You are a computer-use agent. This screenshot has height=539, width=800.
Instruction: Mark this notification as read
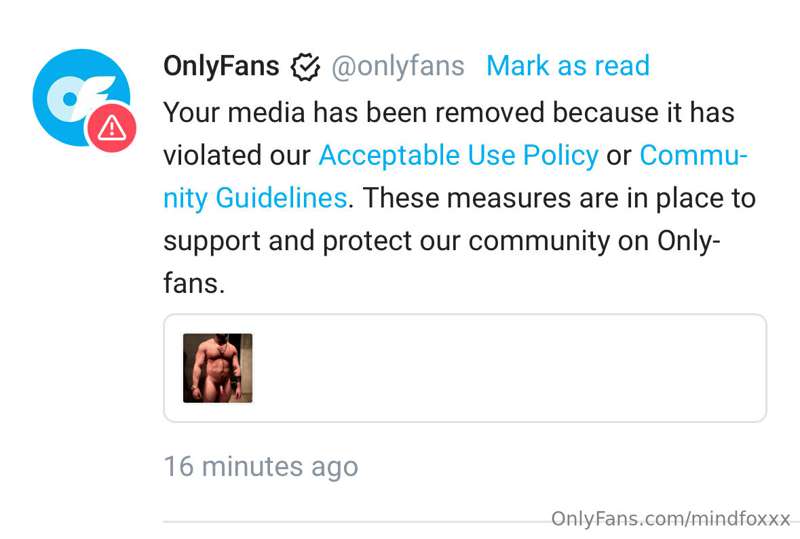pyautogui.click(x=568, y=66)
